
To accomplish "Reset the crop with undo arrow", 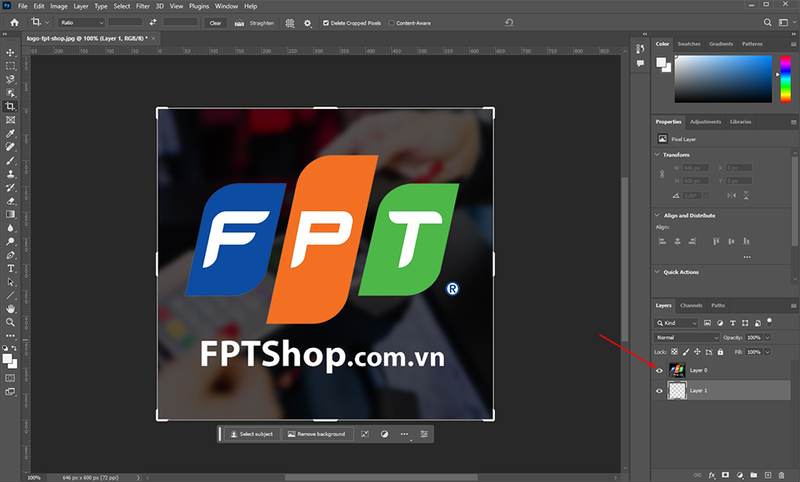I will pos(509,22).
